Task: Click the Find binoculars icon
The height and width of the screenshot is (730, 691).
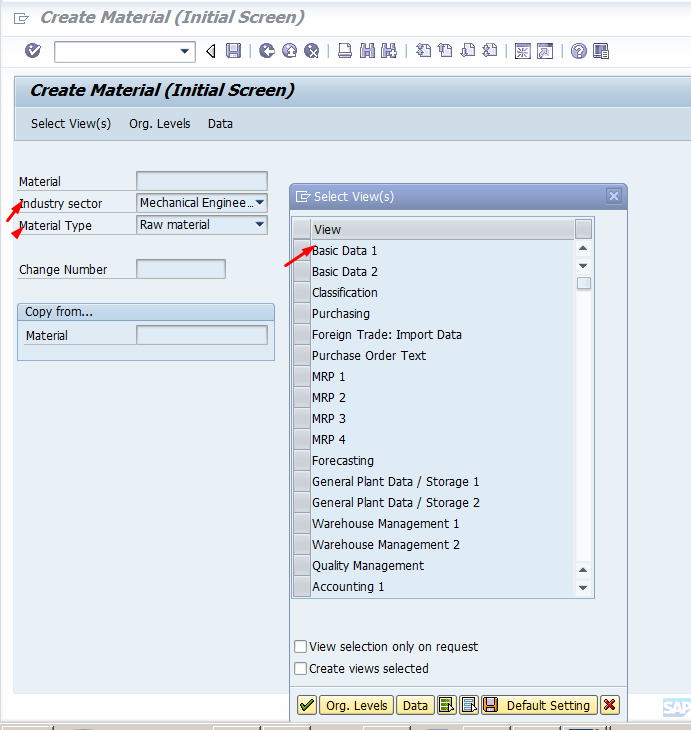Action: [x=367, y=50]
